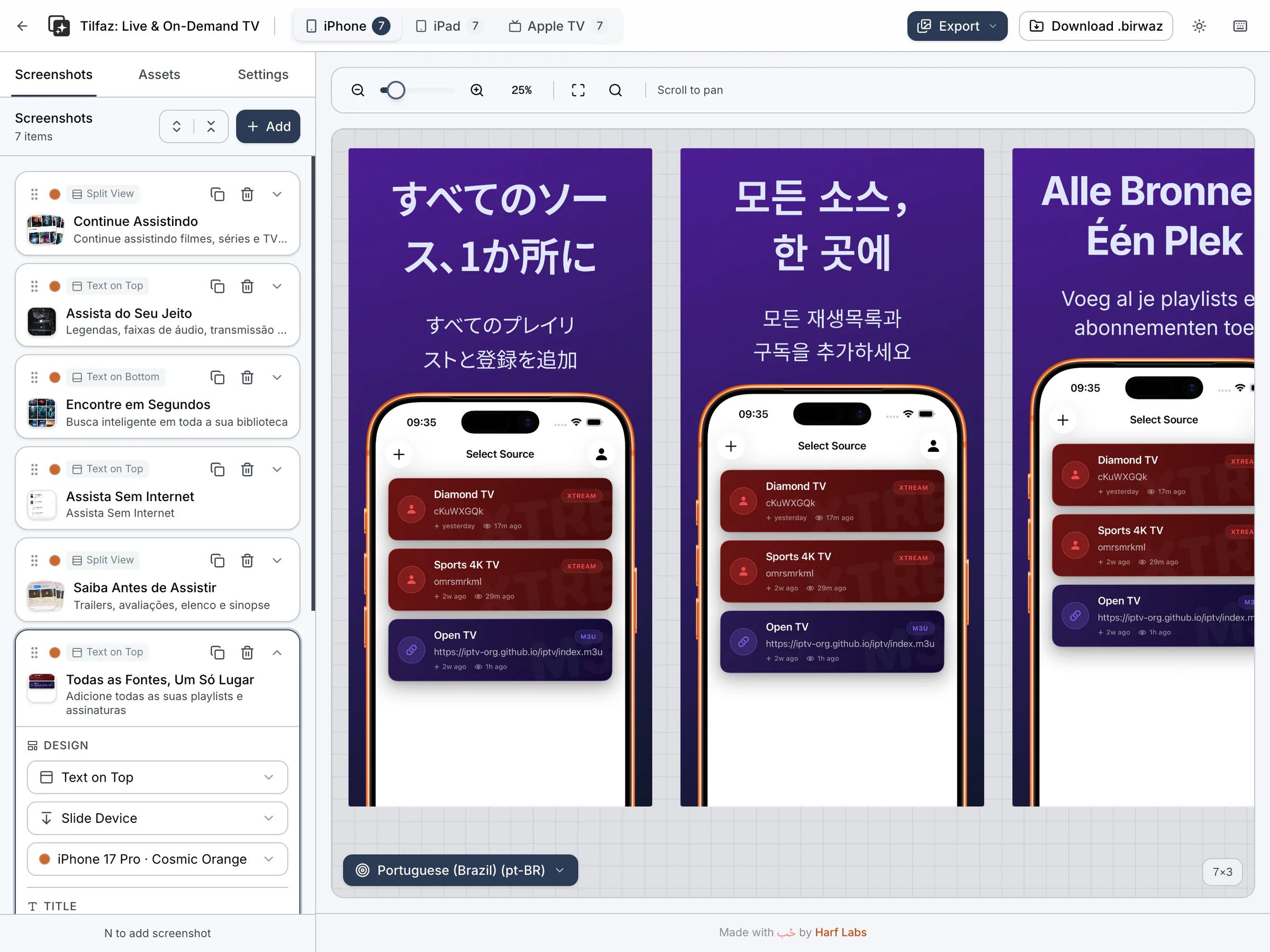This screenshot has width=1270, height=952.
Task: Open the iPhone 17 Pro Cosmic Orange dropdown
Action: point(157,858)
